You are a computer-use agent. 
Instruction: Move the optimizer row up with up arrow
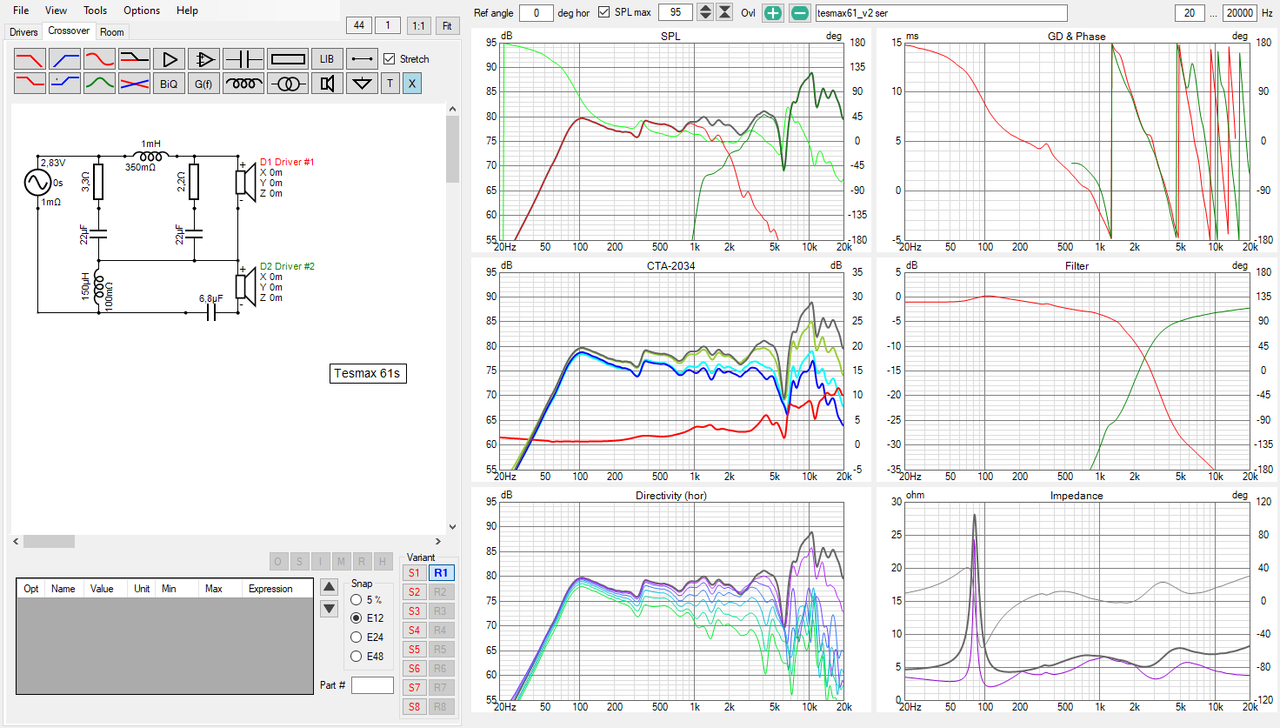[329, 587]
